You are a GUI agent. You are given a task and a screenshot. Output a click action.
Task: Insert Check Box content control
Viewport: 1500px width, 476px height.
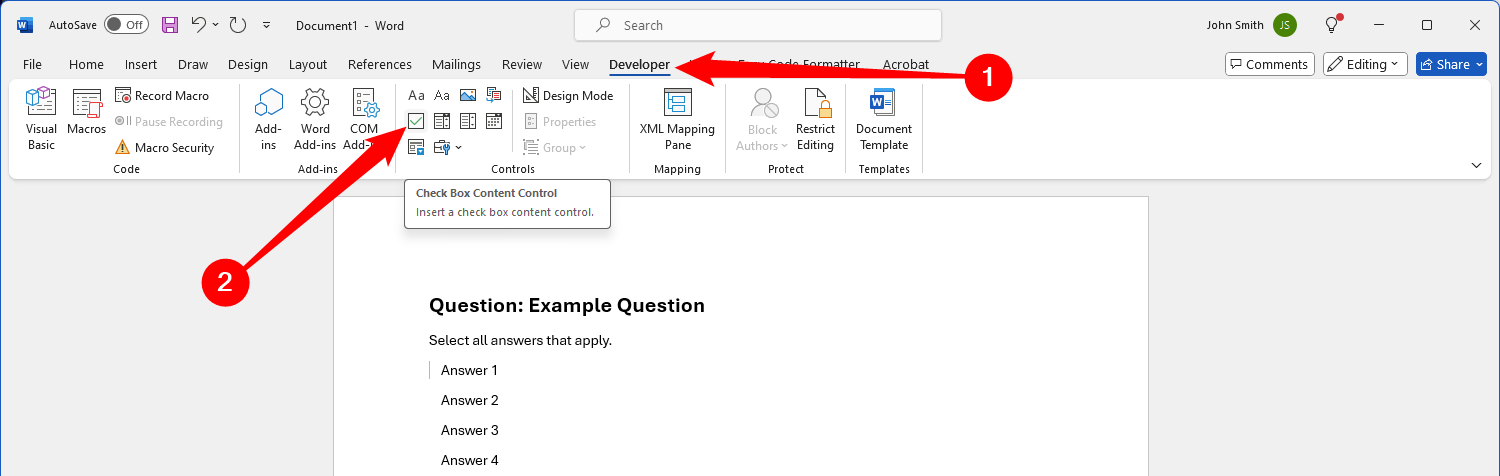point(416,121)
